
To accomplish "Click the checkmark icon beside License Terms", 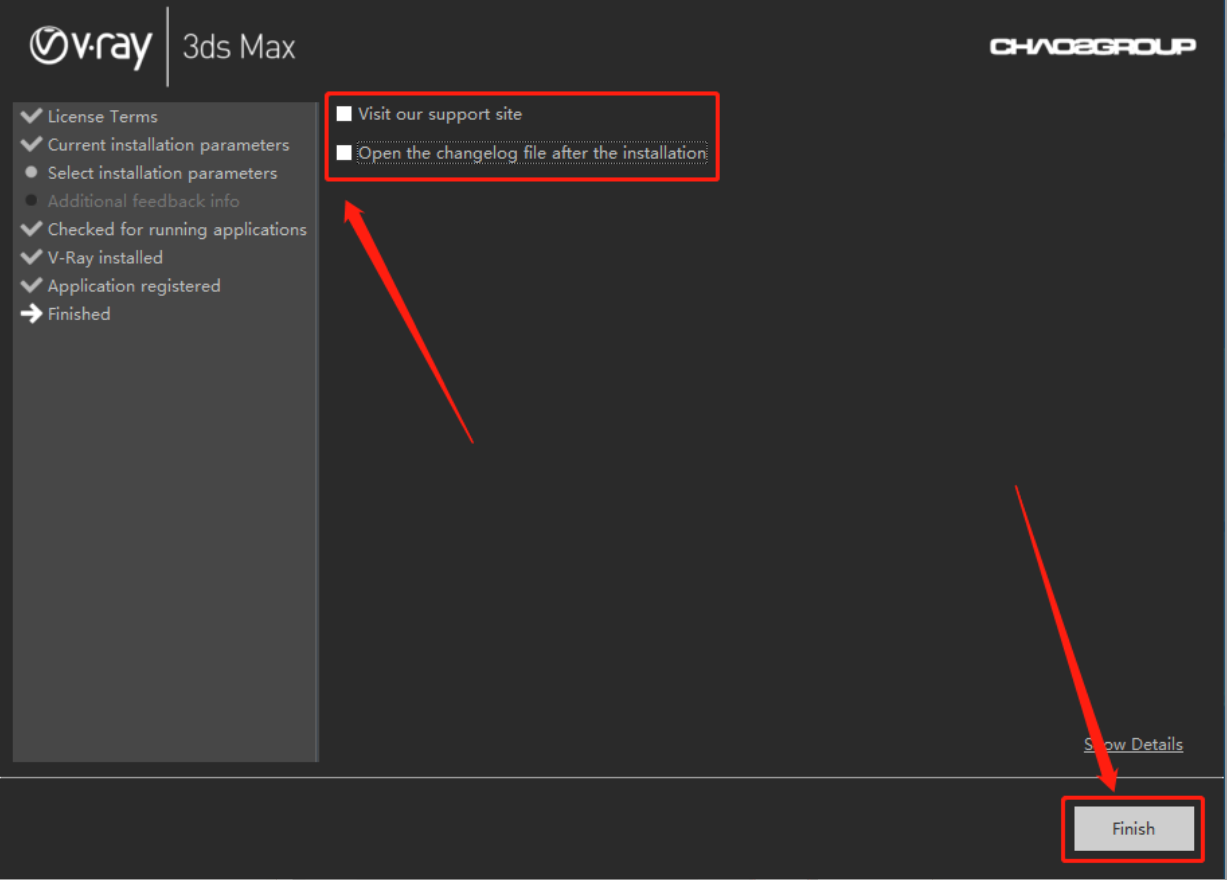I will pos(31,116).
